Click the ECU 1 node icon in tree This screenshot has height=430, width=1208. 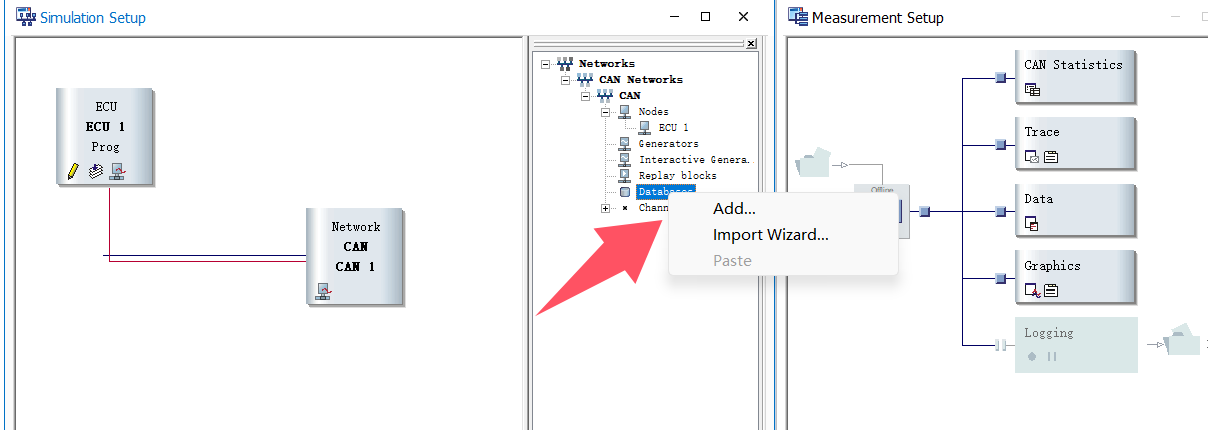pyautogui.click(x=645, y=127)
